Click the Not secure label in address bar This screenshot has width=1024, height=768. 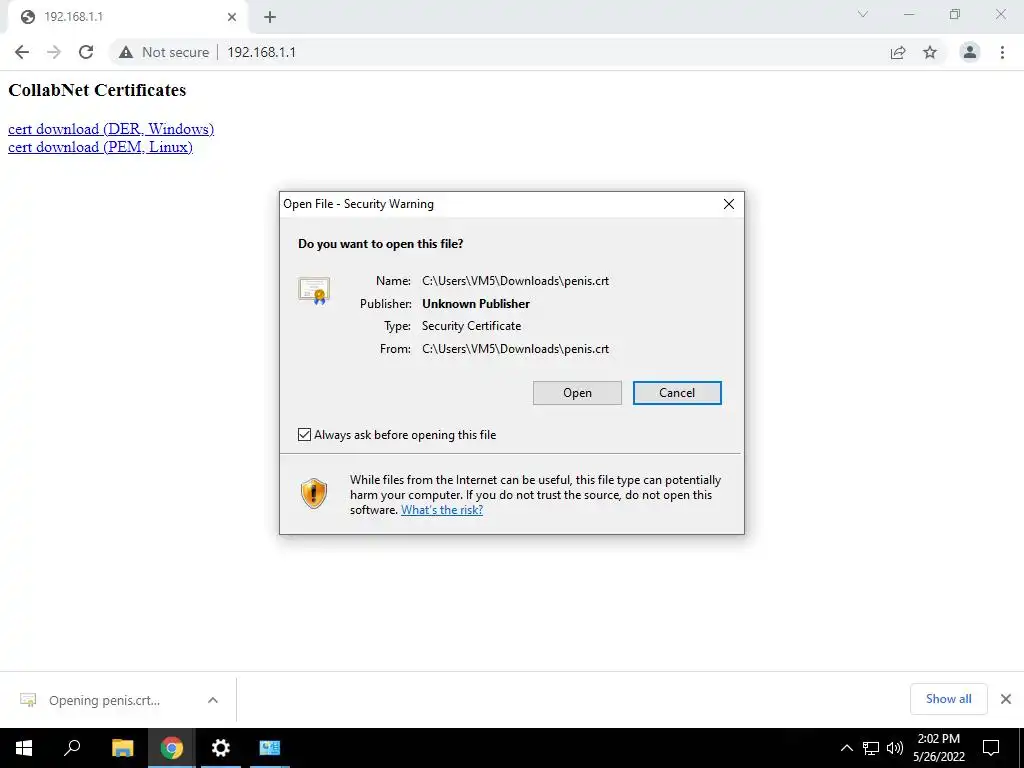pos(176,52)
